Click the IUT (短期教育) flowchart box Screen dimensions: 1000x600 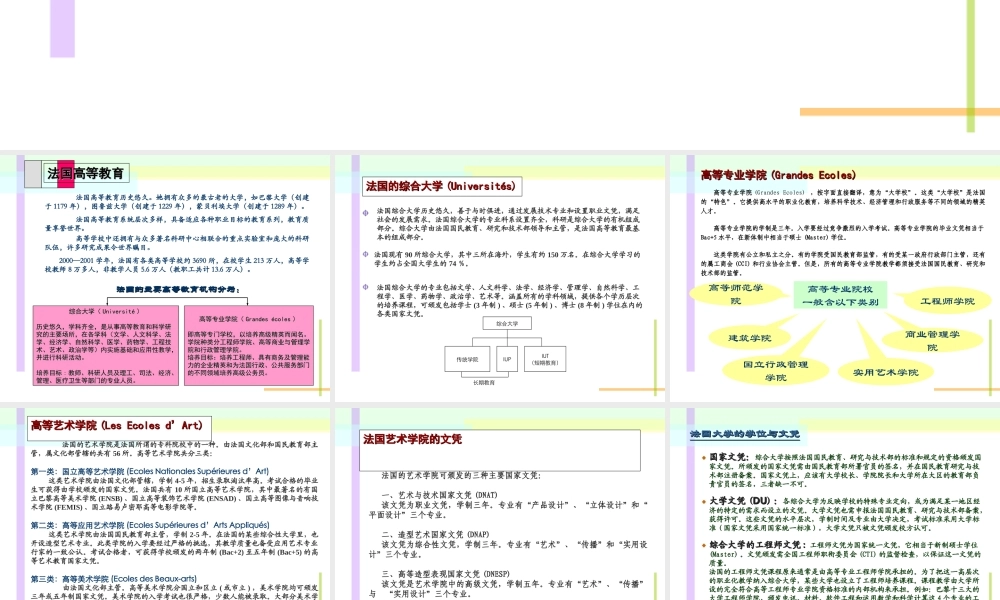(x=545, y=358)
